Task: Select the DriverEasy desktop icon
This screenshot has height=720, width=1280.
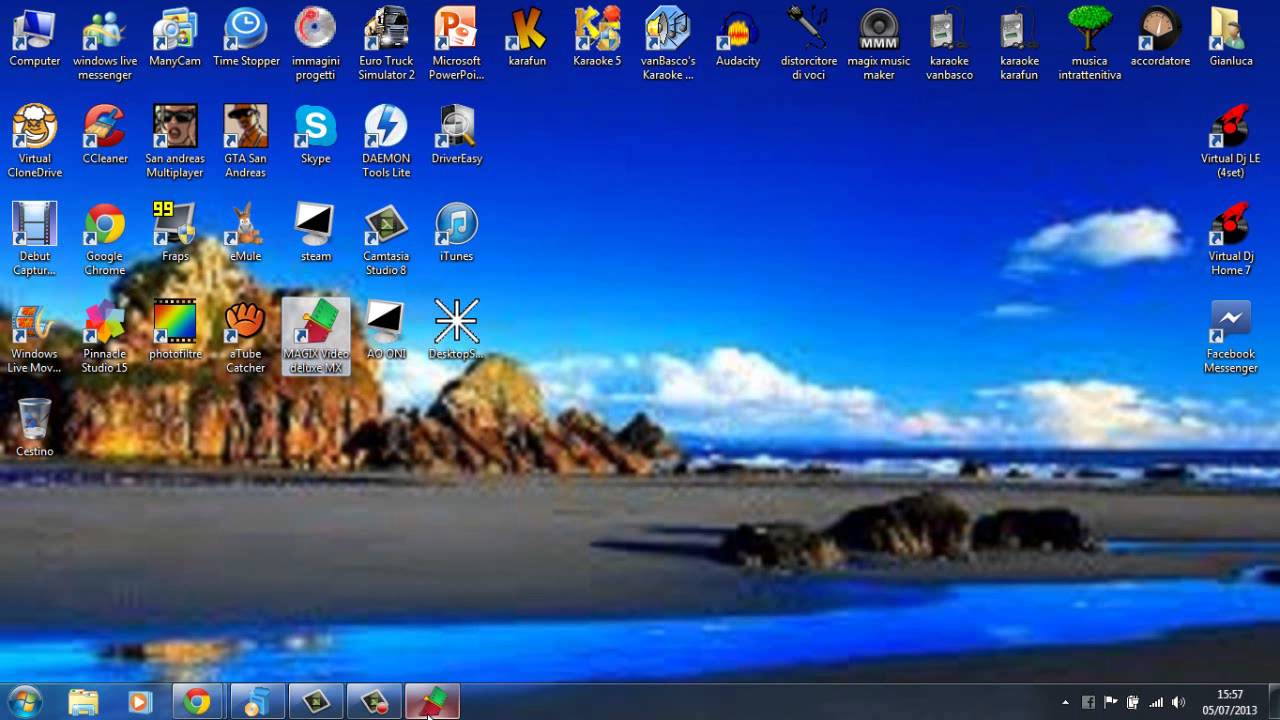Action: 456,135
